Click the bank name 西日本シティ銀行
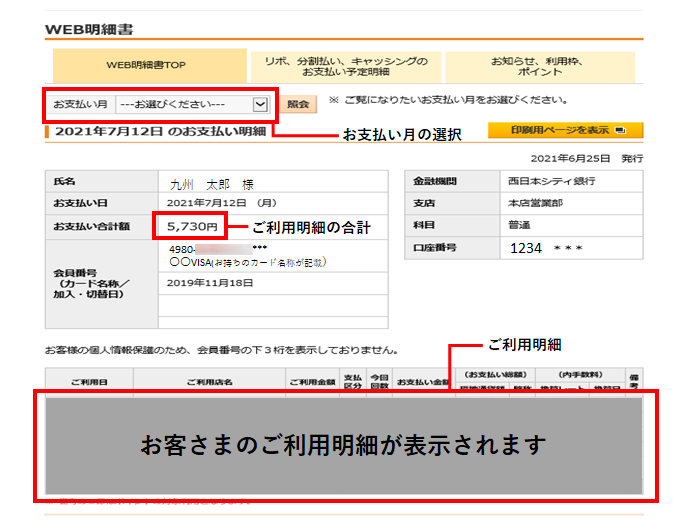 551,181
